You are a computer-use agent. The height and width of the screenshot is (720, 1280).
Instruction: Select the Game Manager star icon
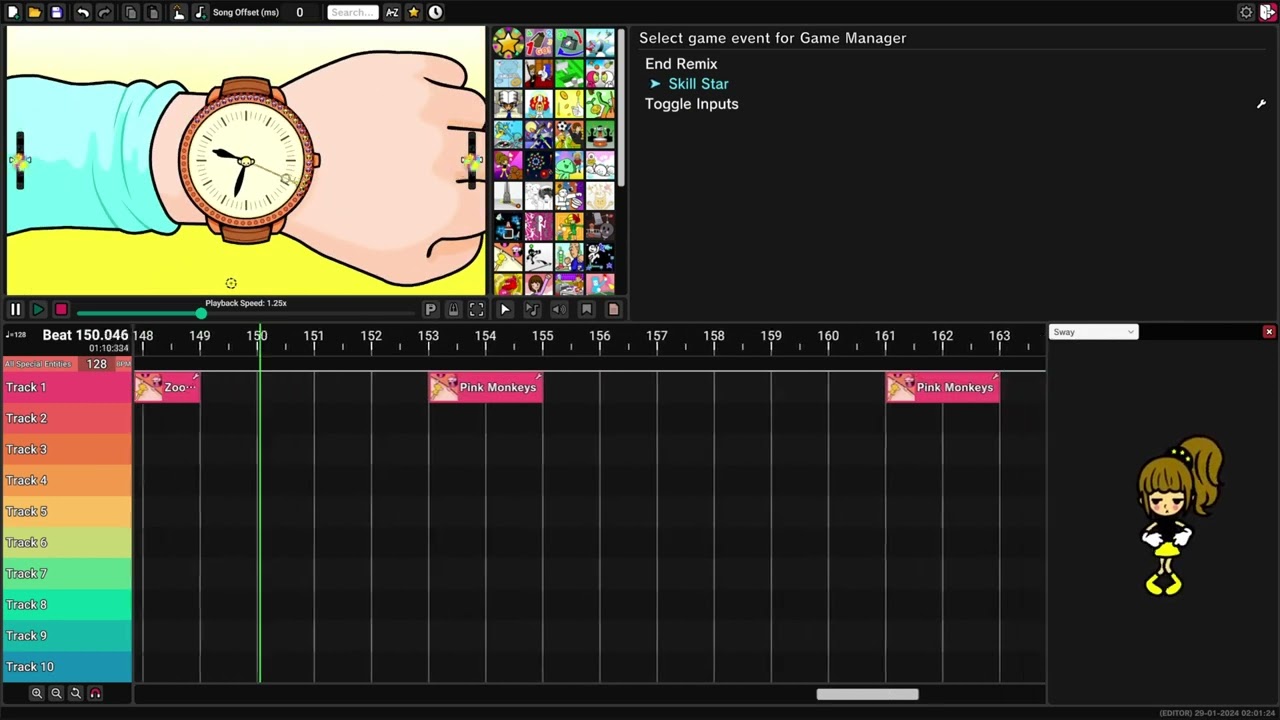coord(508,43)
